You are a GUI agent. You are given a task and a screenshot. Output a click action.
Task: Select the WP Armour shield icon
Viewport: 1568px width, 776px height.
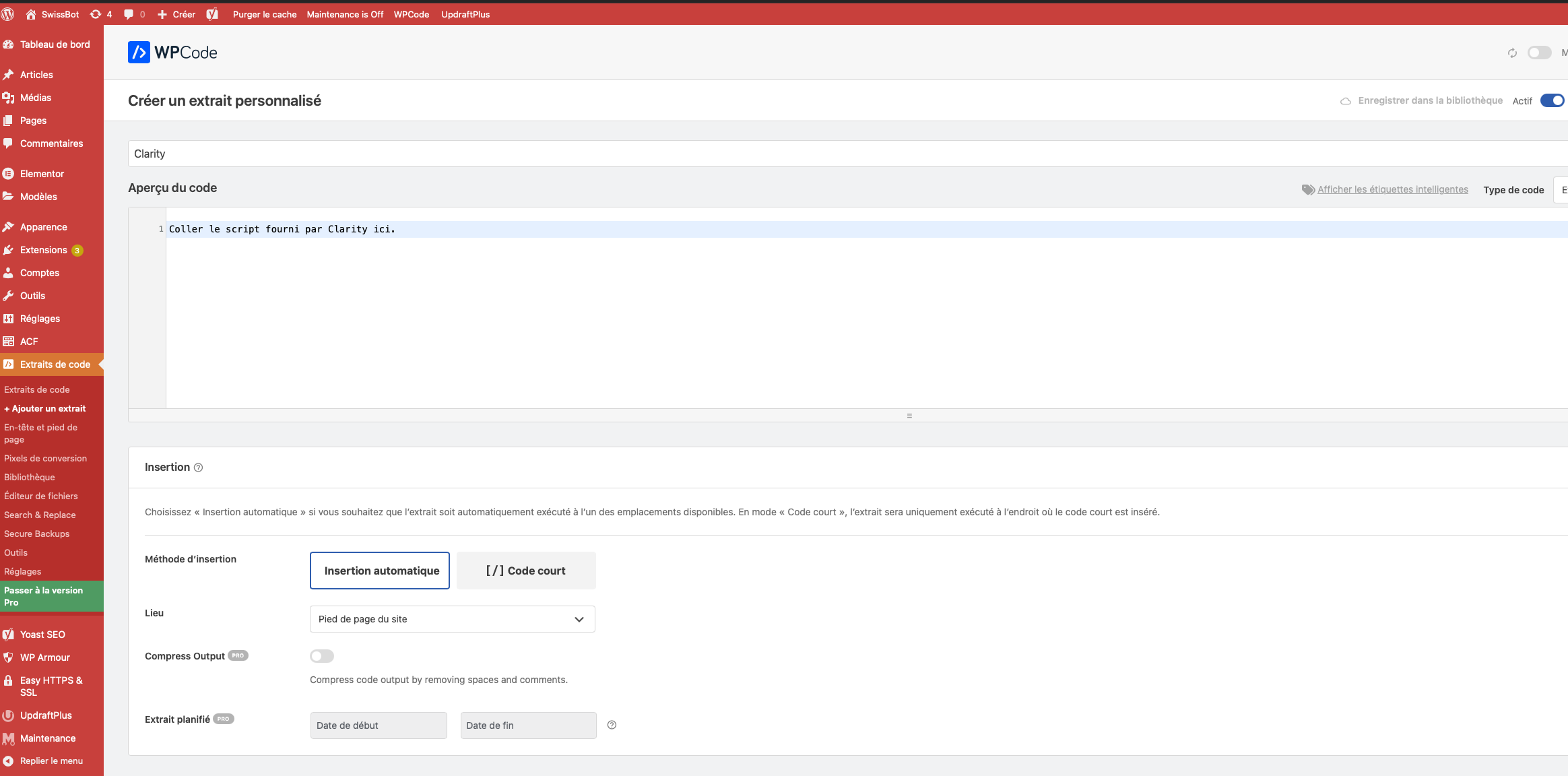9,657
